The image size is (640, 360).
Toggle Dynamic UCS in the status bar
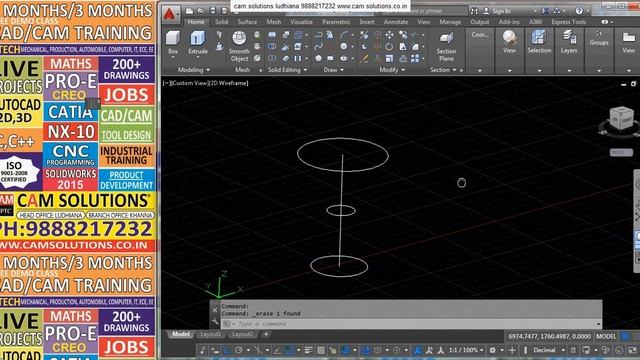pyautogui.click(x=366, y=350)
